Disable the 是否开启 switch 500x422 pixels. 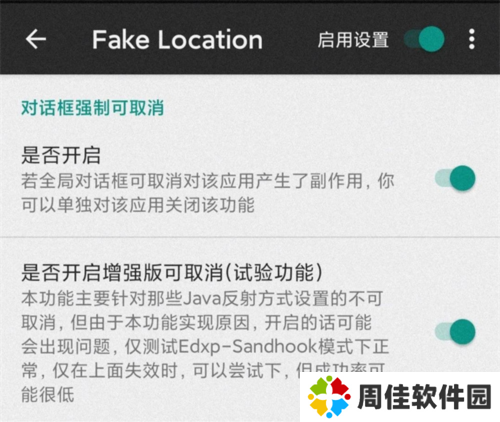[455, 178]
